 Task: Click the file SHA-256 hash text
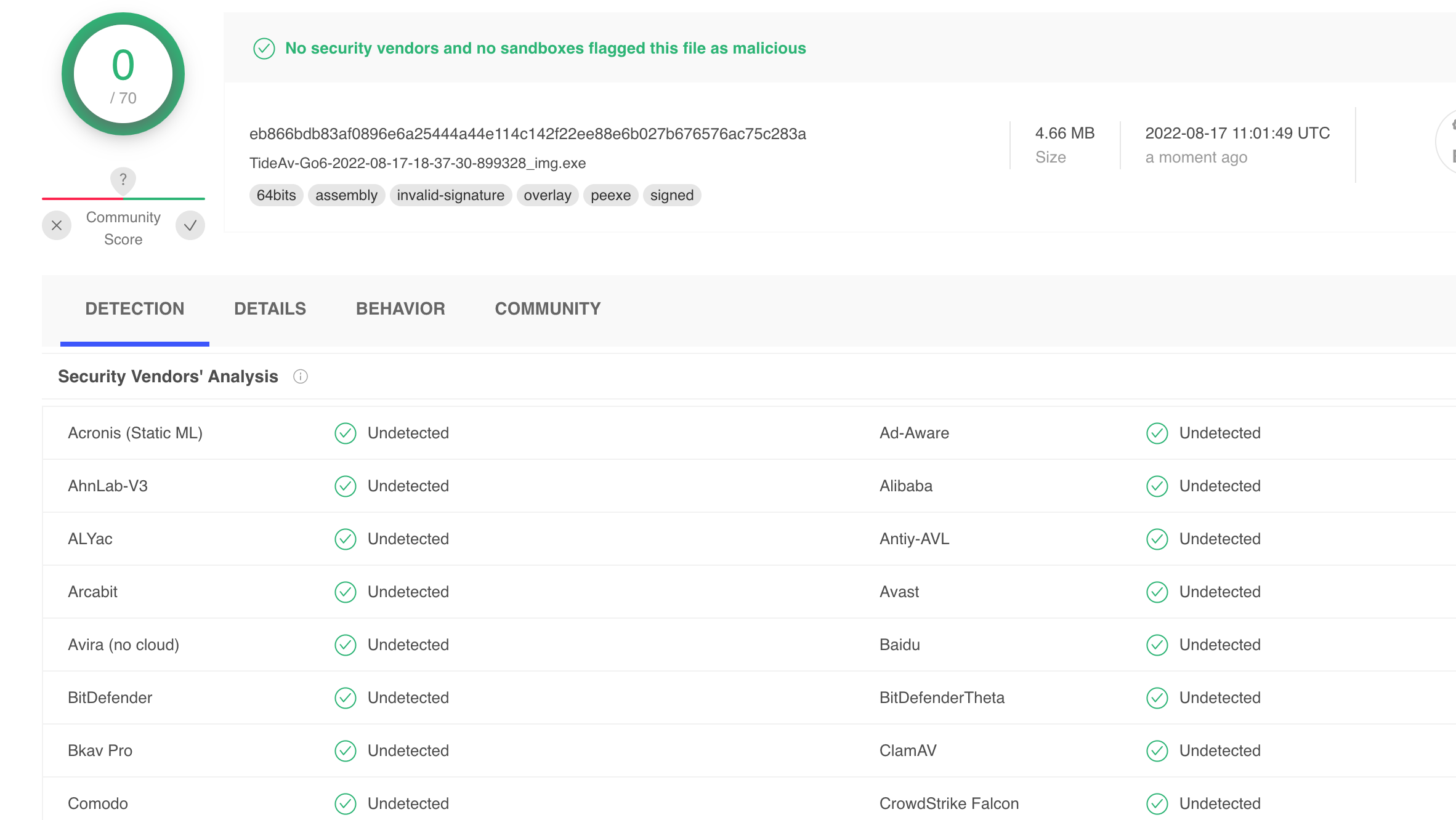coord(527,134)
